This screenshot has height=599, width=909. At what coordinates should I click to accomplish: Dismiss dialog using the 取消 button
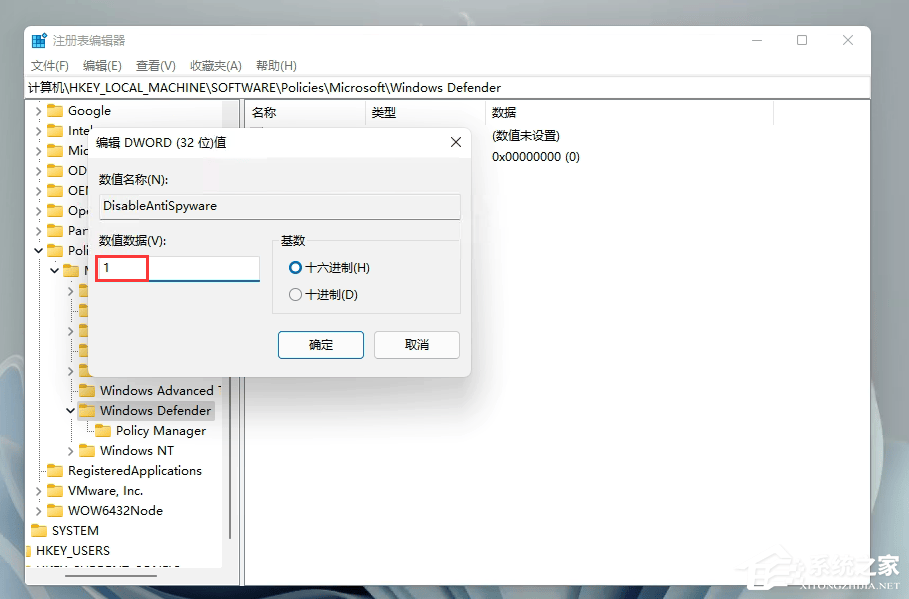tap(416, 344)
